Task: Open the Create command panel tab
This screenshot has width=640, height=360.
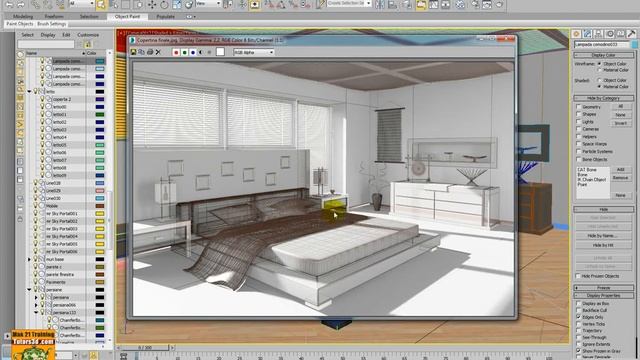Action: pyautogui.click(x=576, y=34)
